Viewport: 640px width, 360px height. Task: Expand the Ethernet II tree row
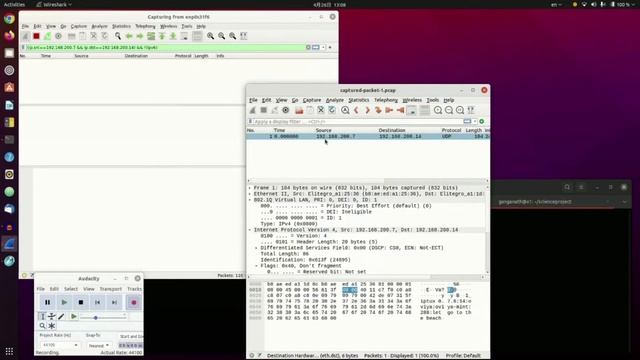click(250, 194)
